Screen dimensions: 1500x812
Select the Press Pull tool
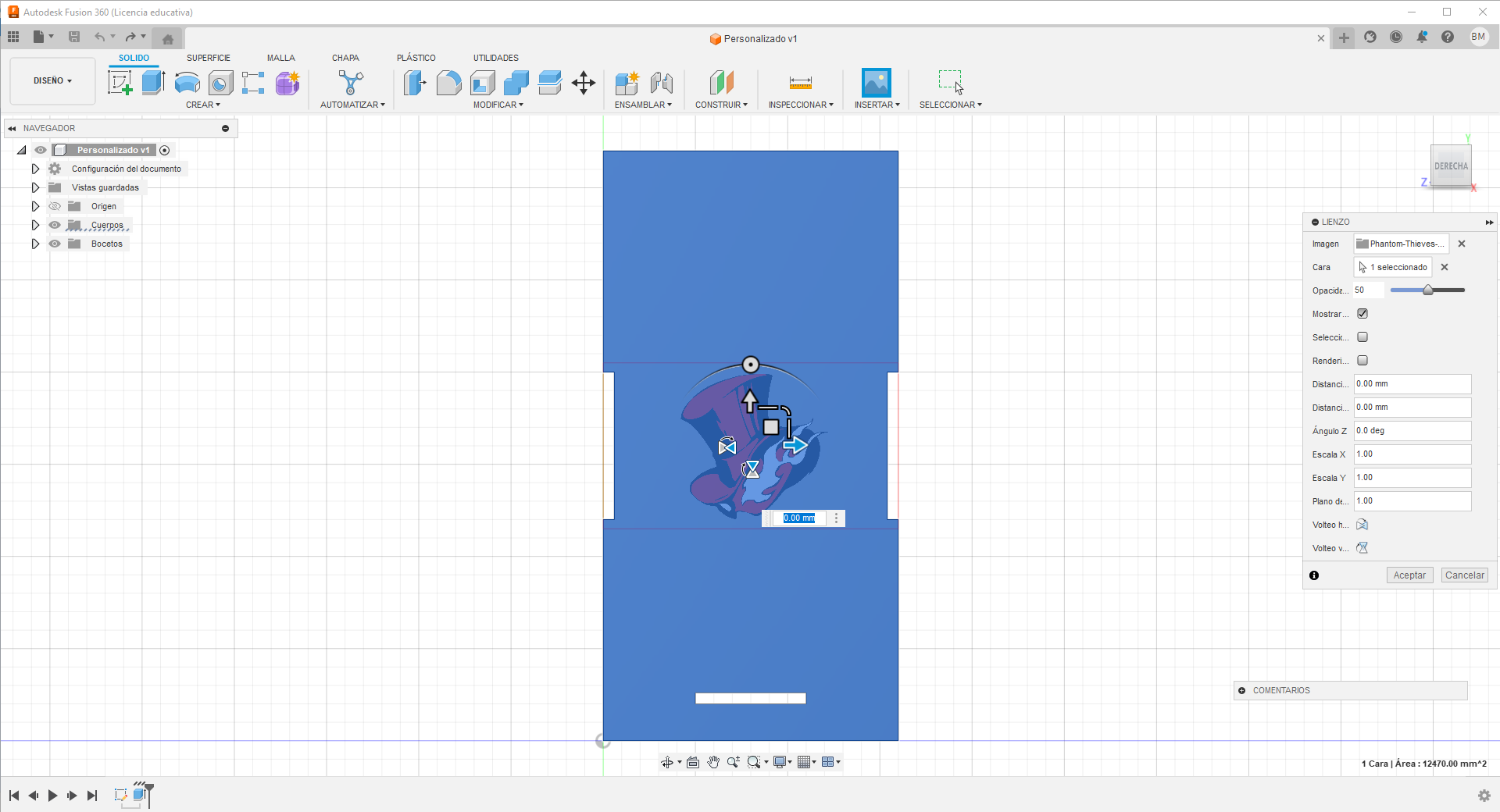(x=415, y=83)
